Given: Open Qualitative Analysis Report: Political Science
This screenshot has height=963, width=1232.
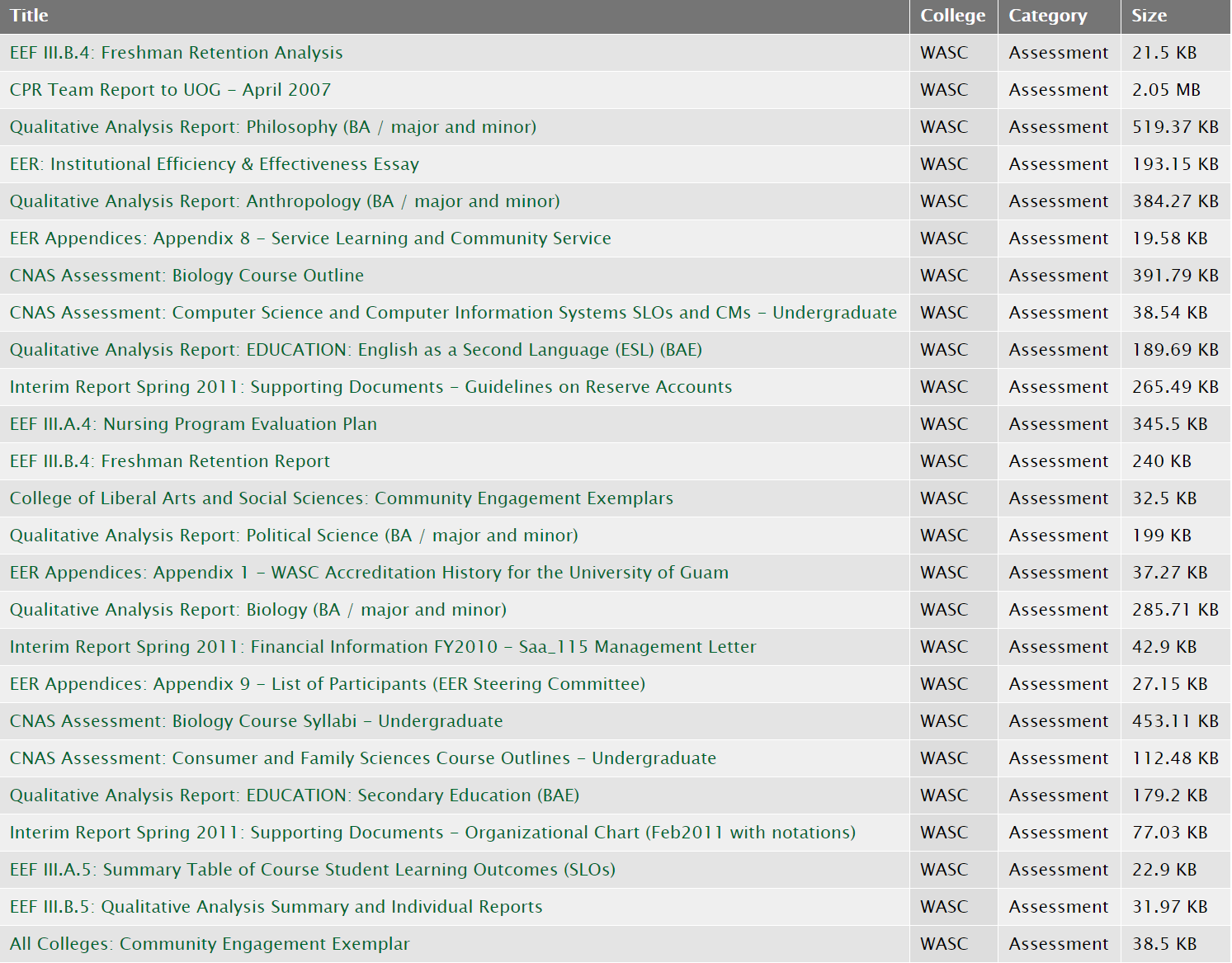Looking at the screenshot, I should tap(294, 536).
